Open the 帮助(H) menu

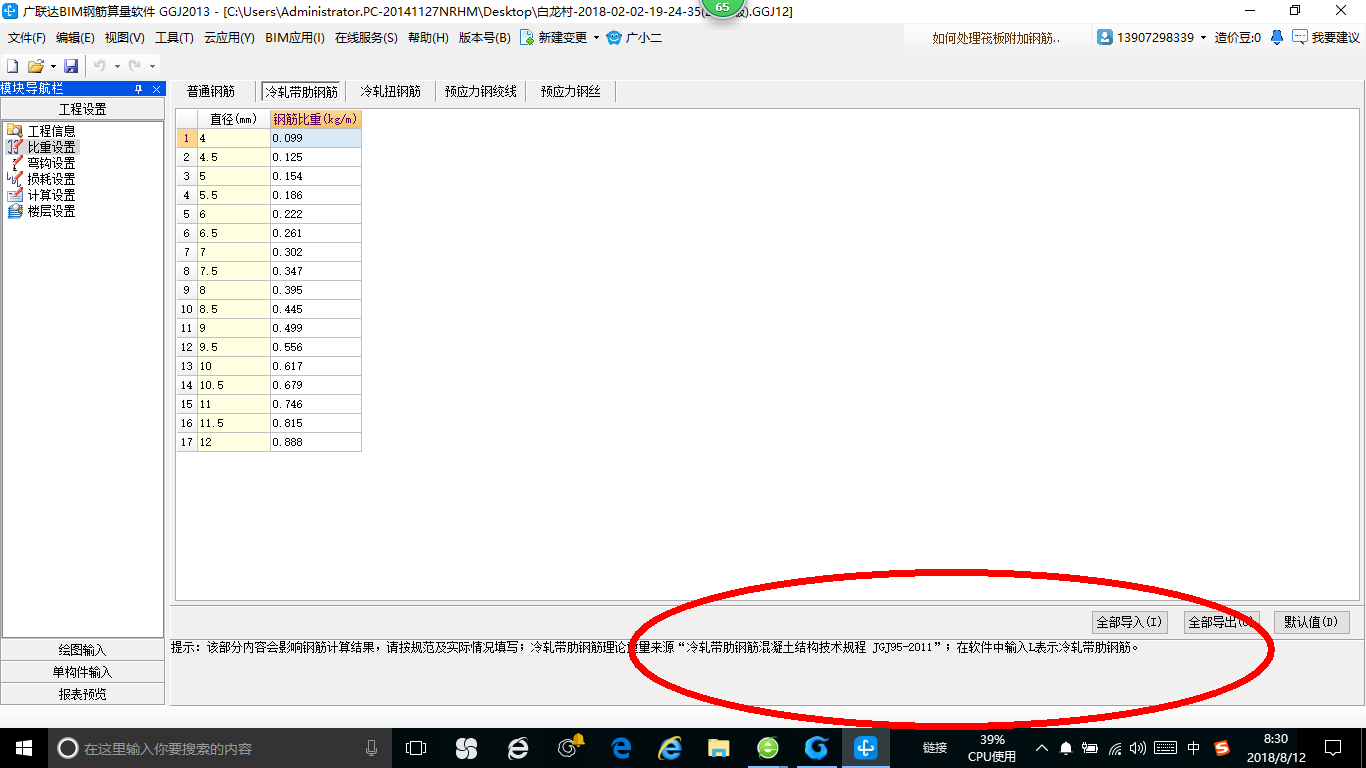(428, 38)
